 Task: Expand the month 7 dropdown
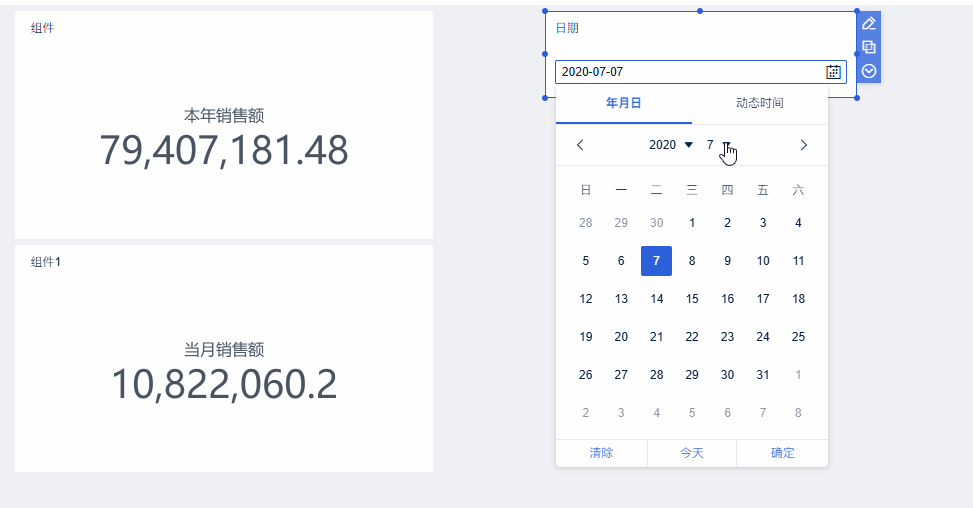pyautogui.click(x=719, y=145)
